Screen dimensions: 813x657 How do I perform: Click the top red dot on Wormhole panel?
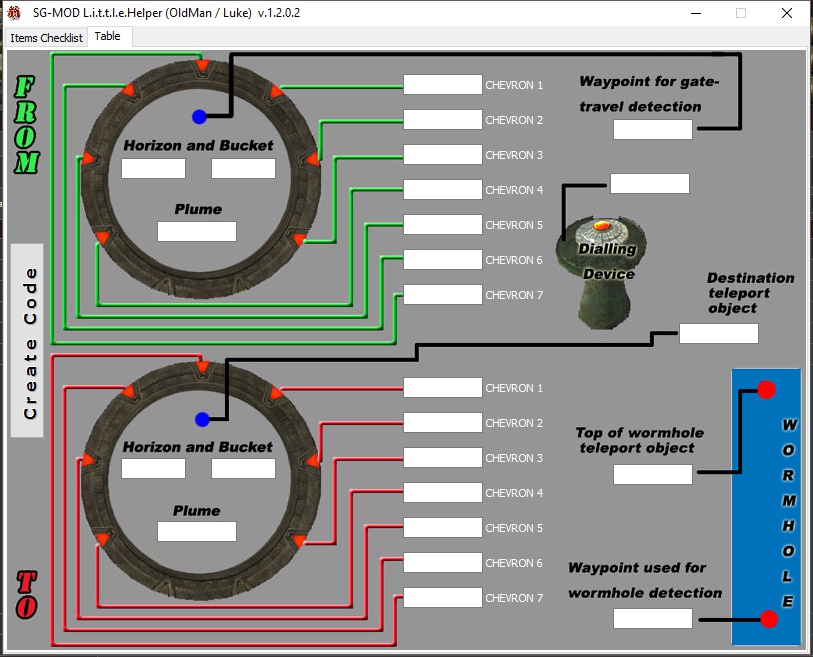(766, 390)
